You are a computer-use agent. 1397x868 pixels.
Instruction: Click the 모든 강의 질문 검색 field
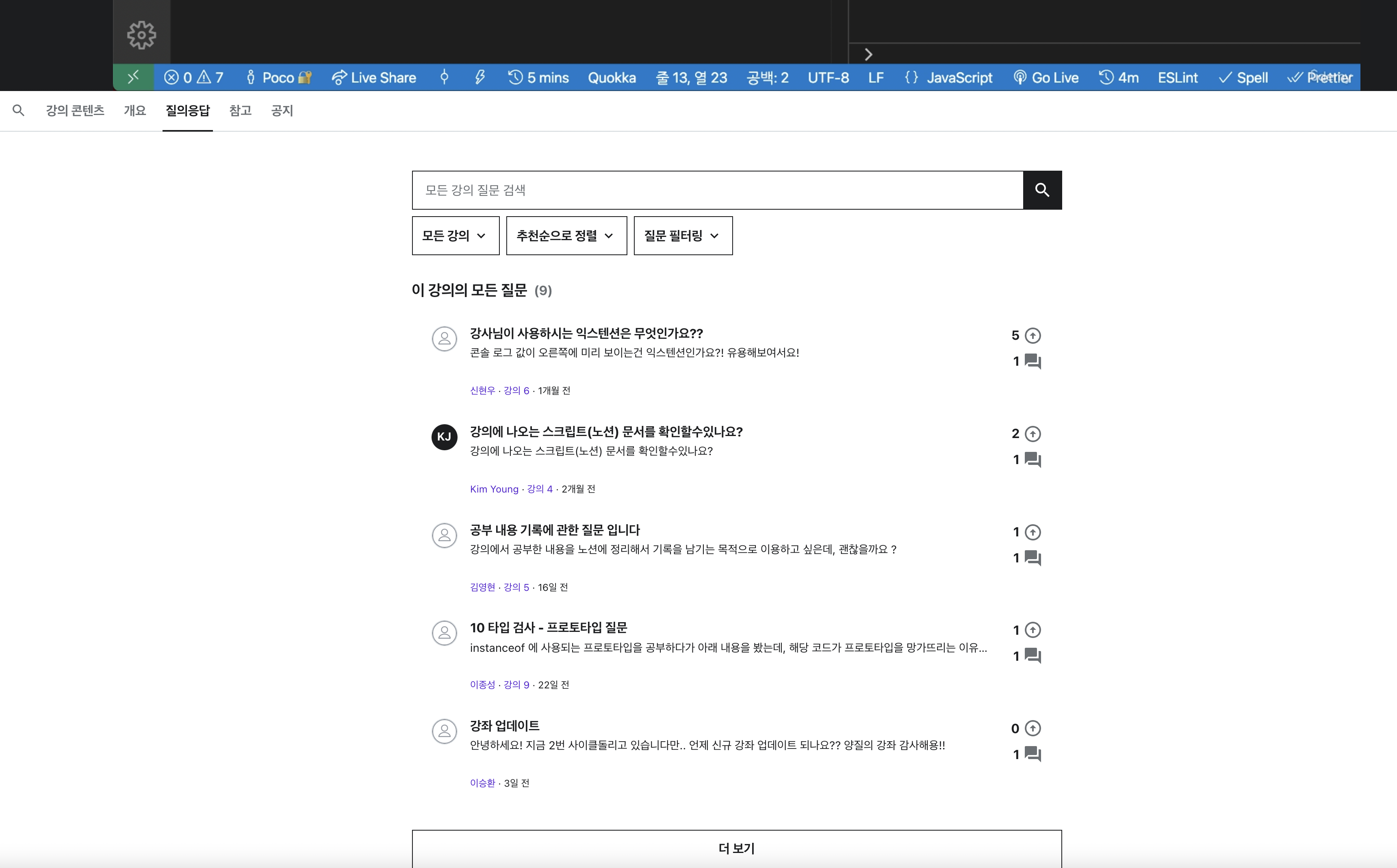coord(718,190)
